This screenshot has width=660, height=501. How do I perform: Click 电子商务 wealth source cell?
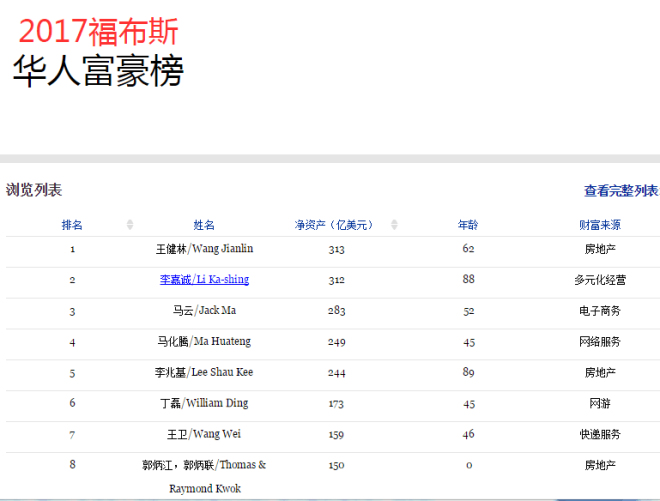(x=600, y=311)
